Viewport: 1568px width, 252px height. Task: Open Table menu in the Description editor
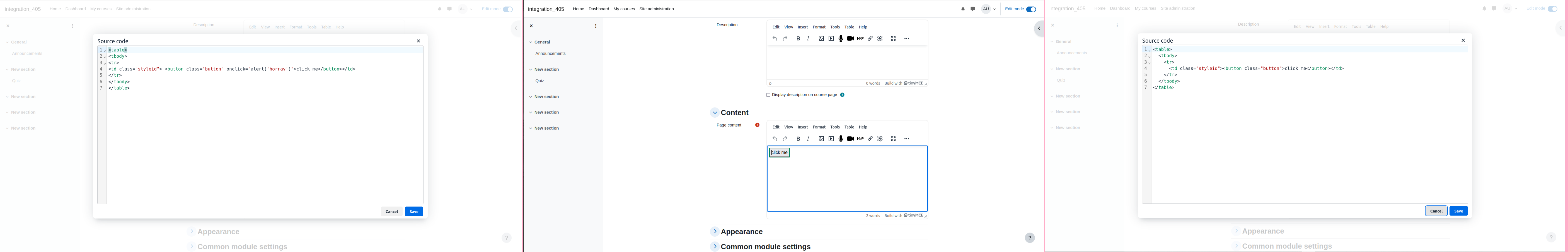pyautogui.click(x=849, y=27)
